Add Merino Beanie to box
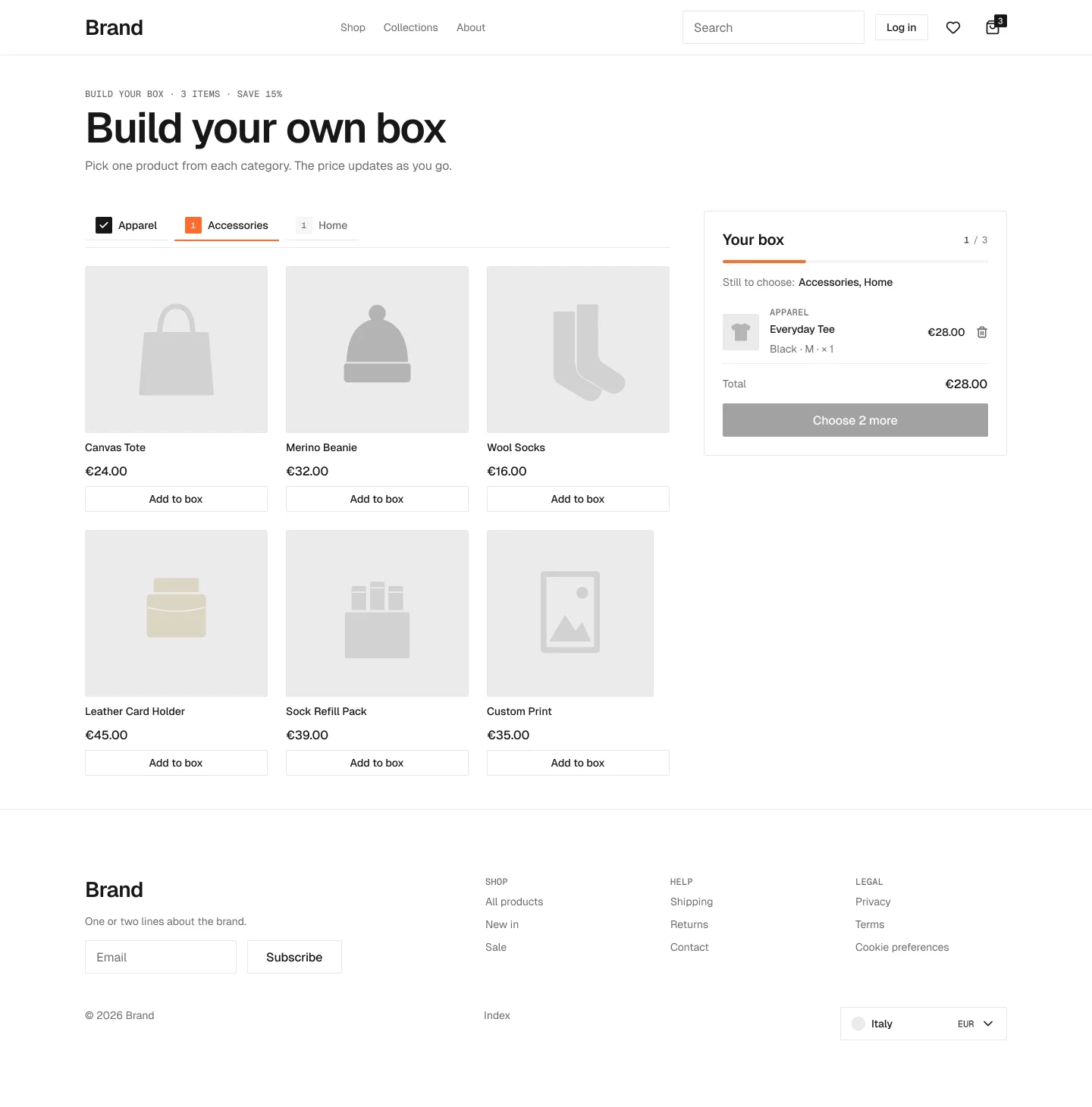 [x=377, y=499]
